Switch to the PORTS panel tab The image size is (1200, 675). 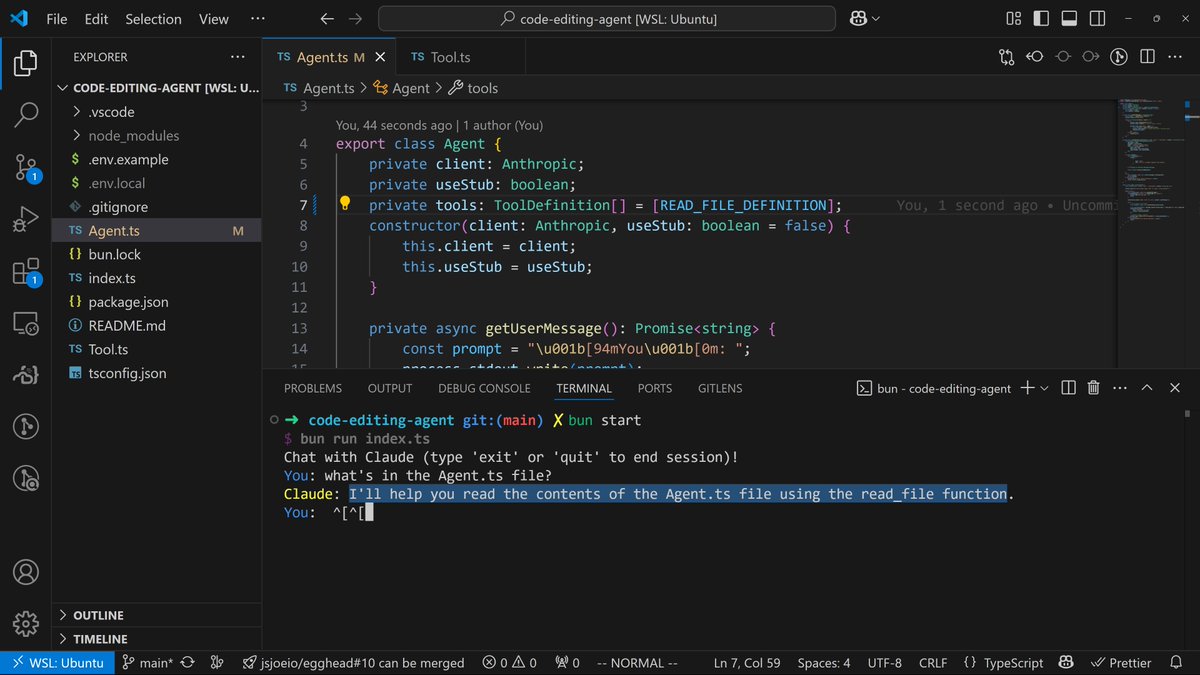pos(655,388)
